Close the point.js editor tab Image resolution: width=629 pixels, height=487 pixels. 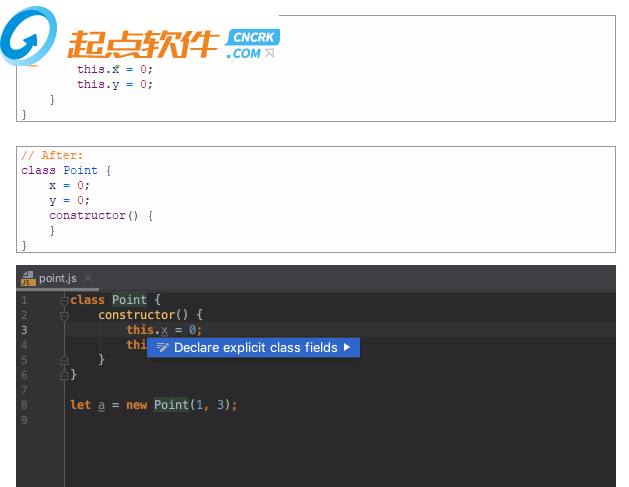point(88,278)
